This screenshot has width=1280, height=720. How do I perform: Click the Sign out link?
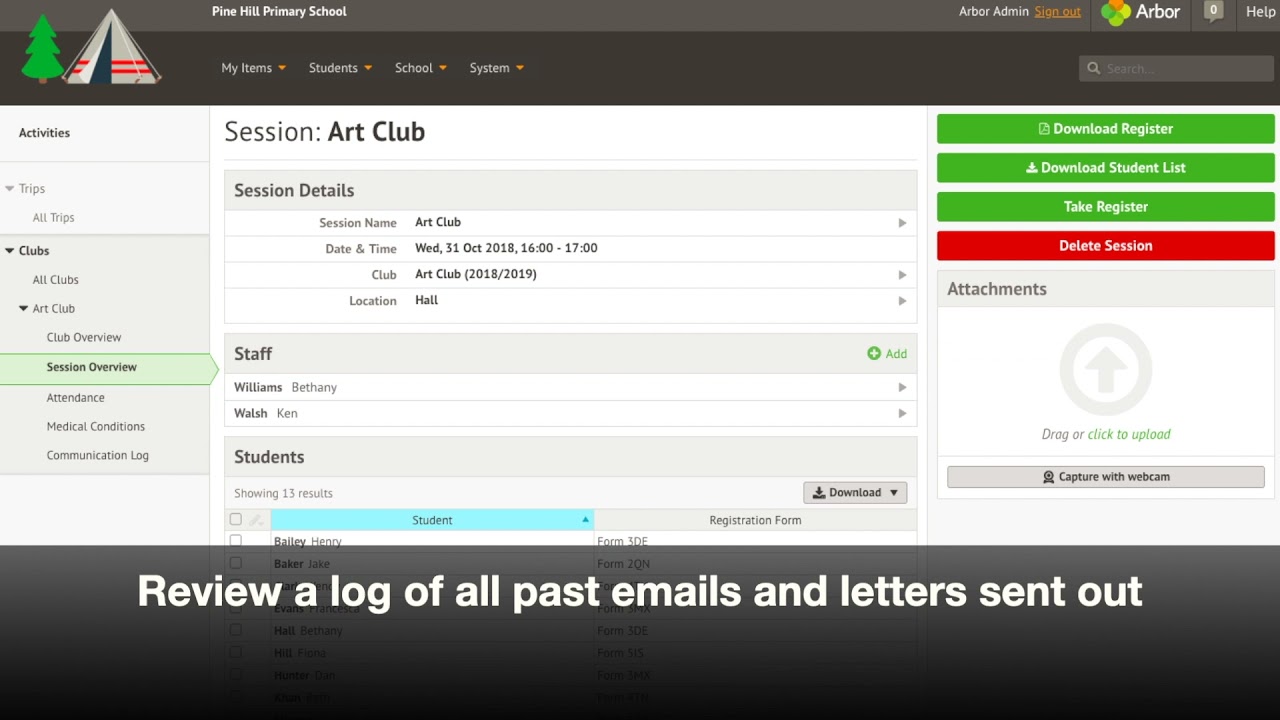(x=1058, y=12)
